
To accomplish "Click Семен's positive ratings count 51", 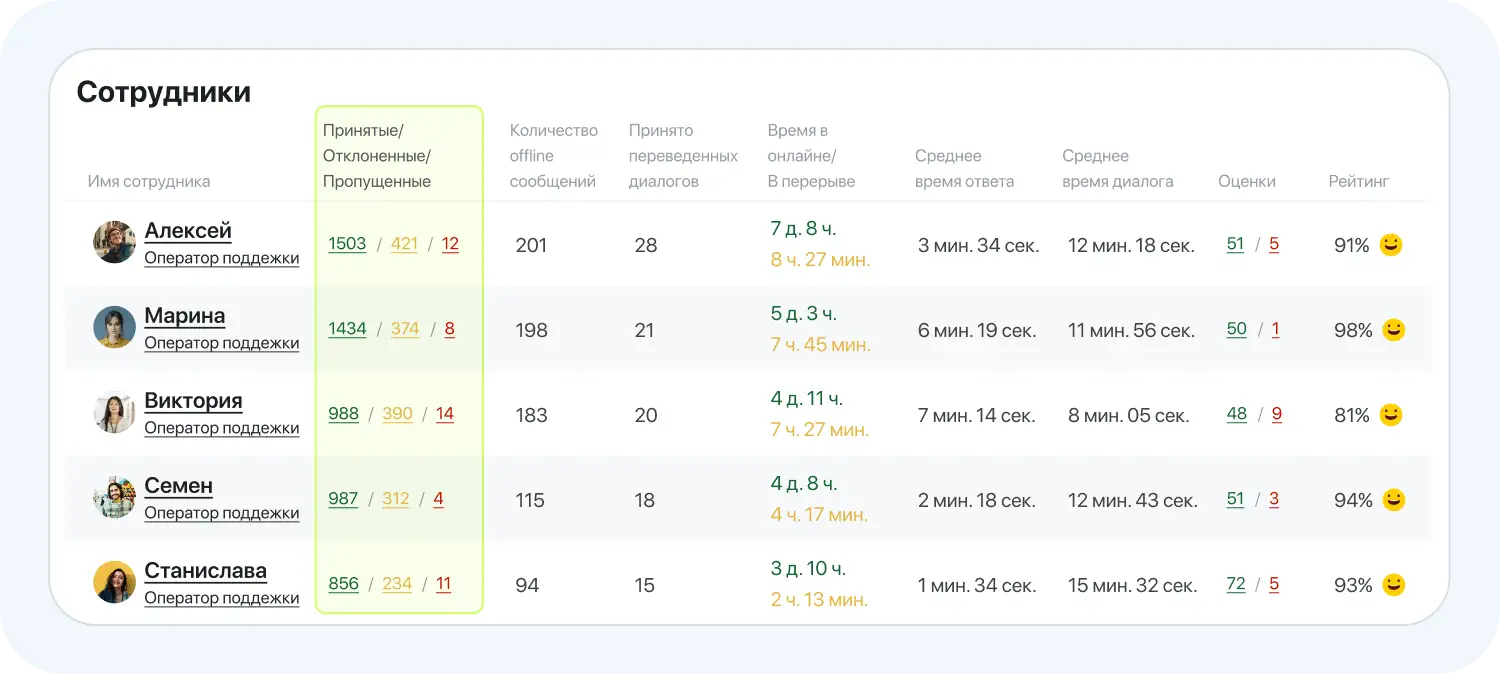I will (x=1235, y=499).
